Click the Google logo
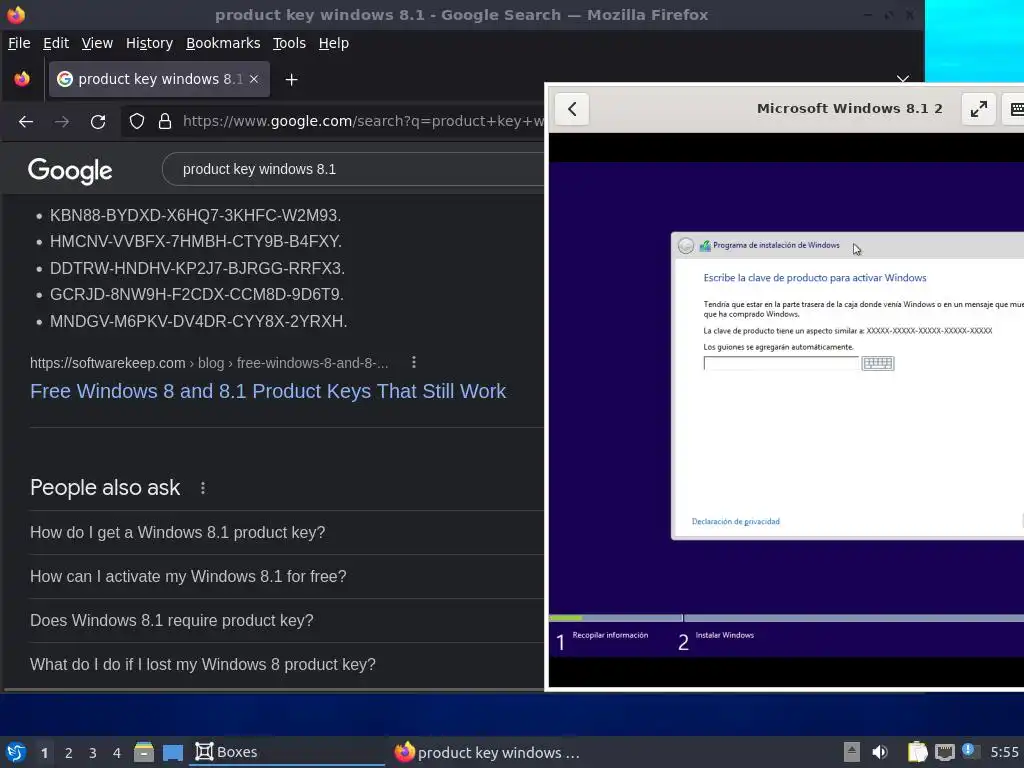The width and height of the screenshot is (1024, 768). tap(70, 170)
